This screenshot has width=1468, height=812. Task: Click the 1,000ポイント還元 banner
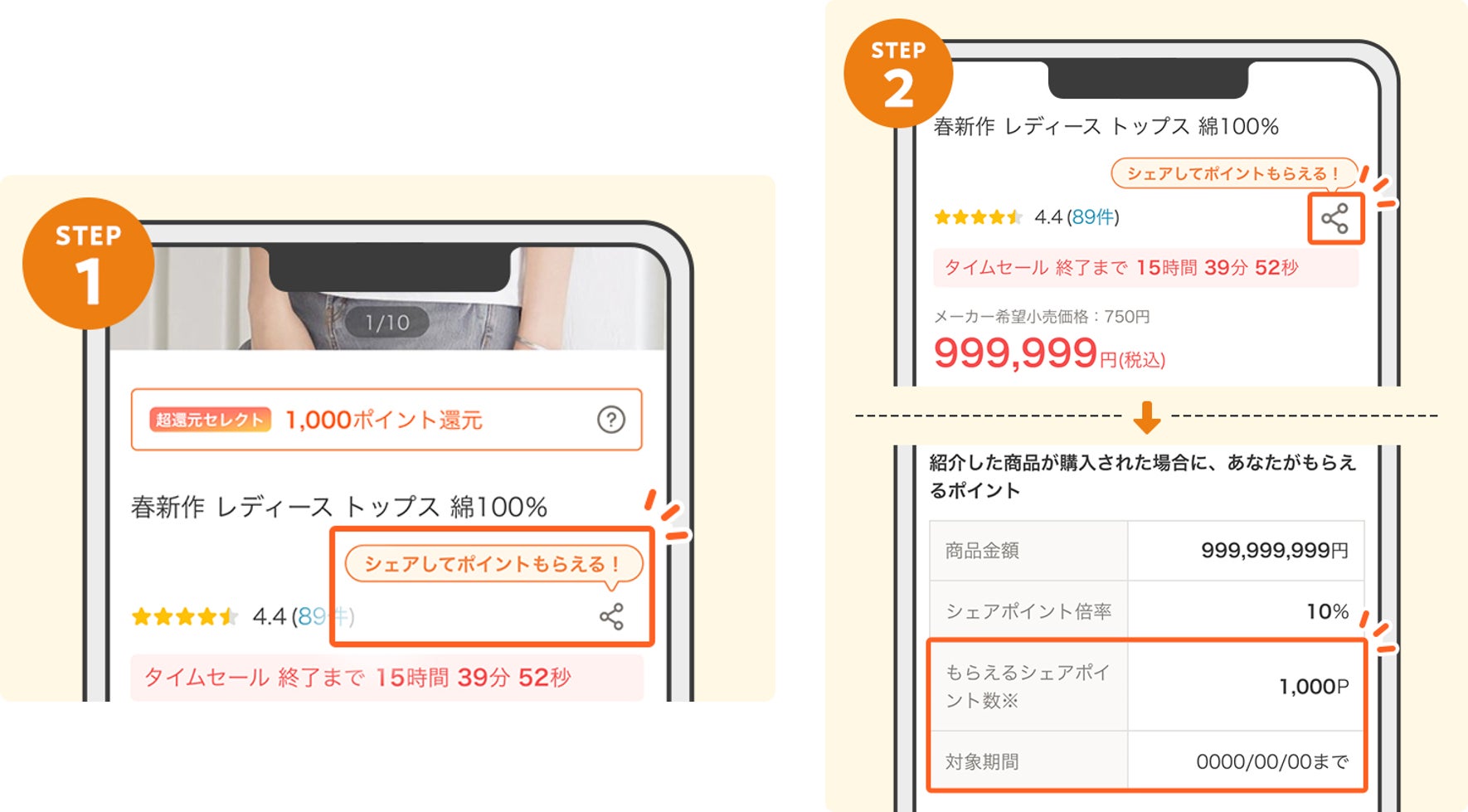386,420
